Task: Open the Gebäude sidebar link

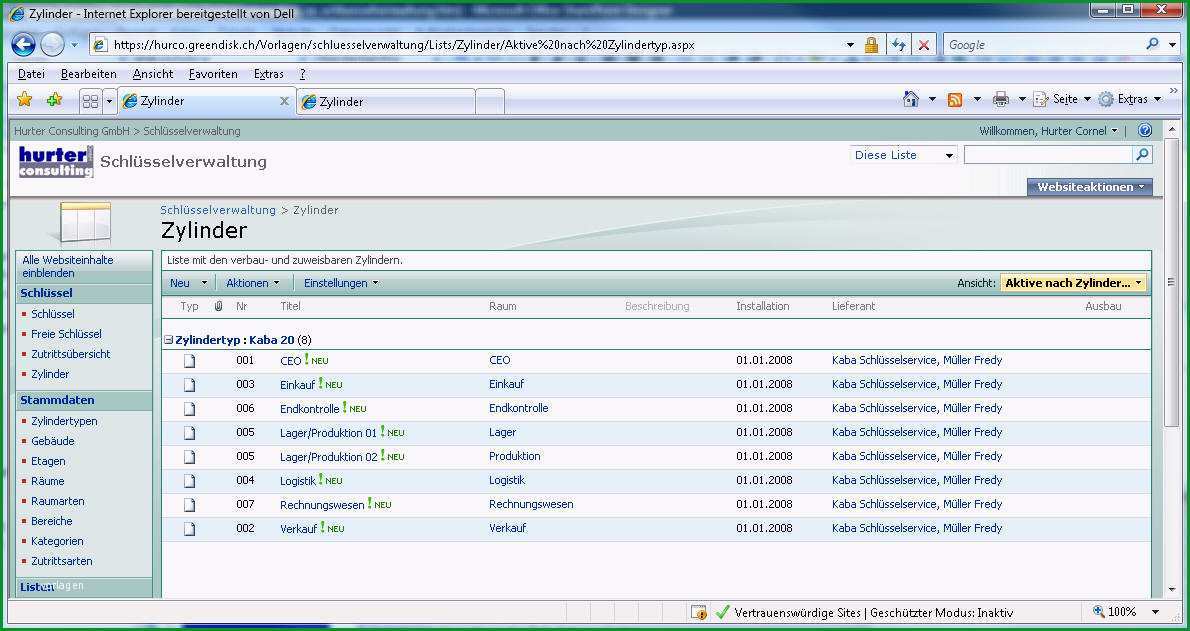Action: (x=52, y=441)
